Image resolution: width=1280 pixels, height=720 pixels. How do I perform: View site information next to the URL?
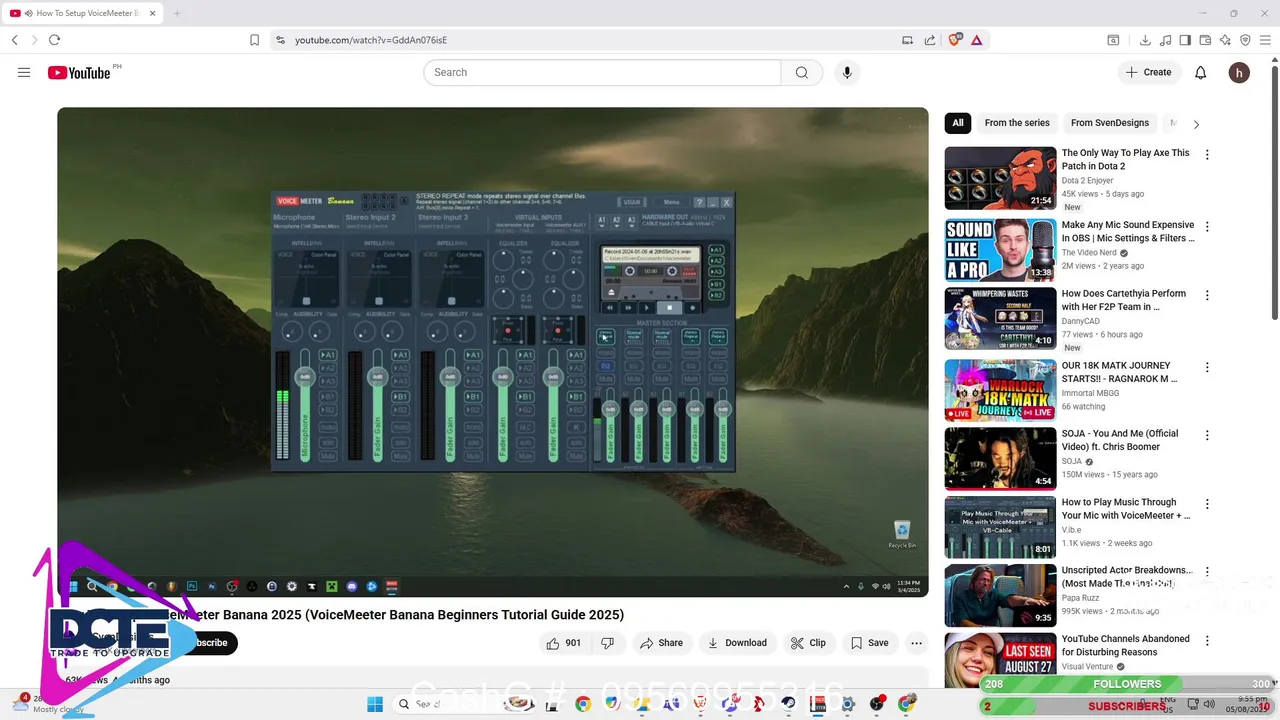pos(280,40)
